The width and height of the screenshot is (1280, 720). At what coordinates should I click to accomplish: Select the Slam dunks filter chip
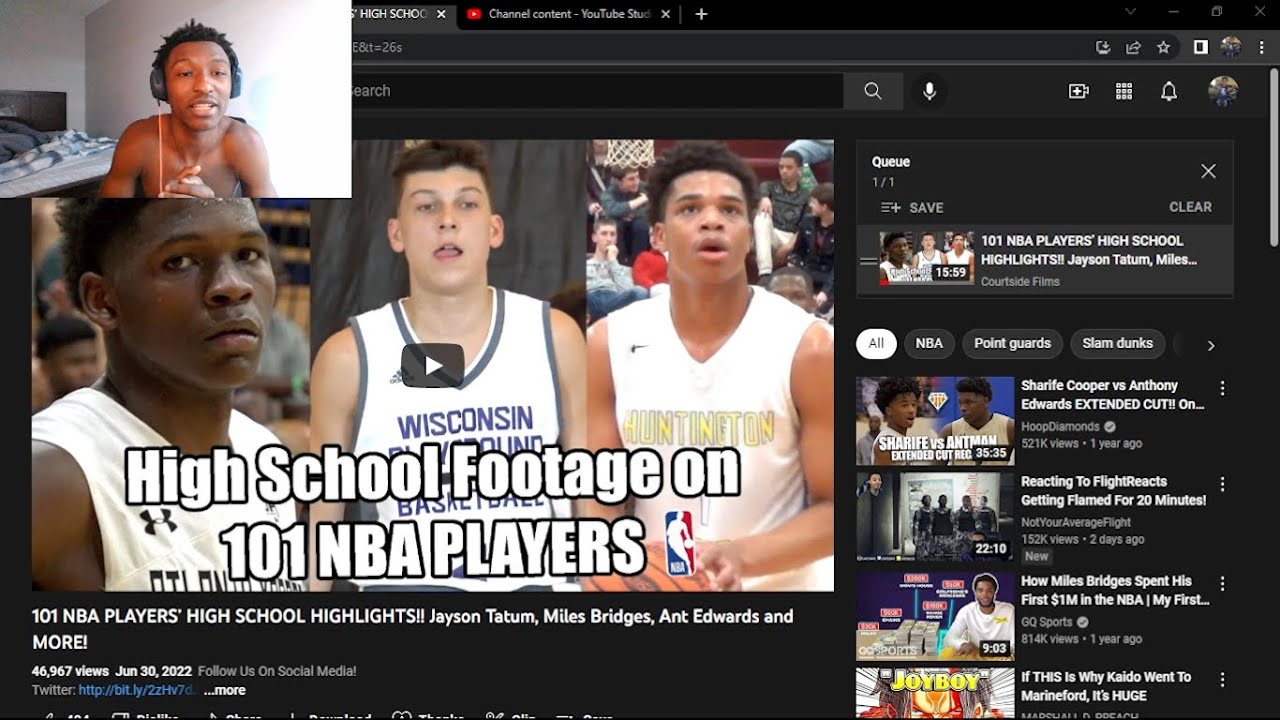pyautogui.click(x=1117, y=343)
